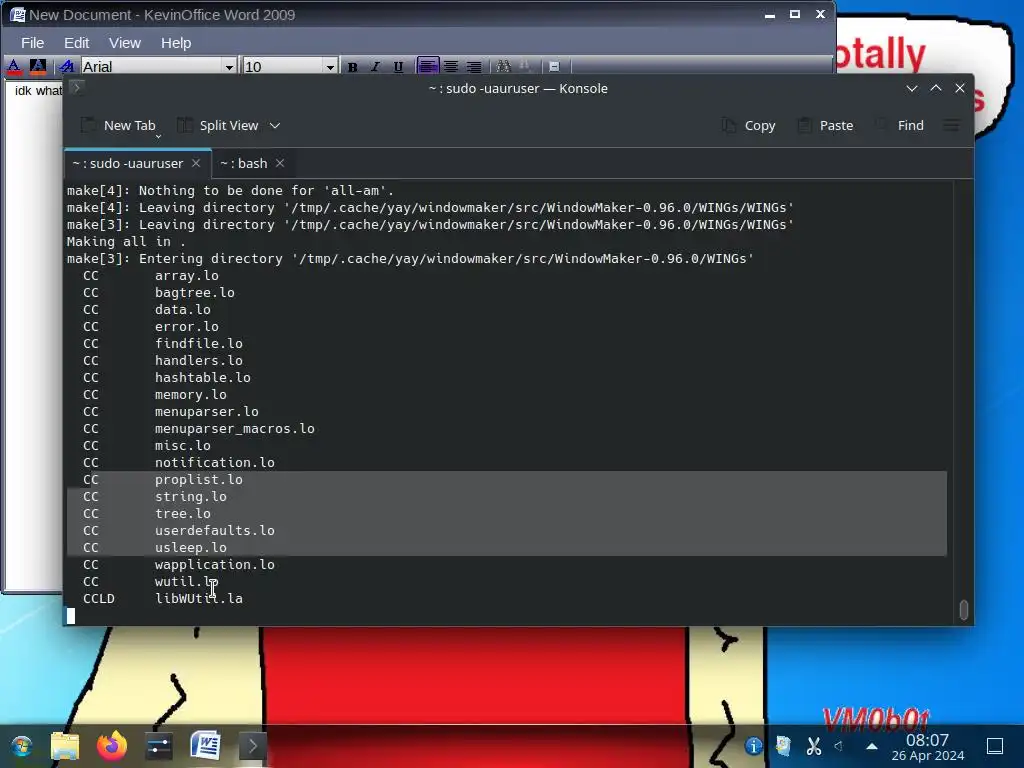This screenshot has height=768, width=1024.
Task: Click the blue info tray icon
Action: [753, 746]
